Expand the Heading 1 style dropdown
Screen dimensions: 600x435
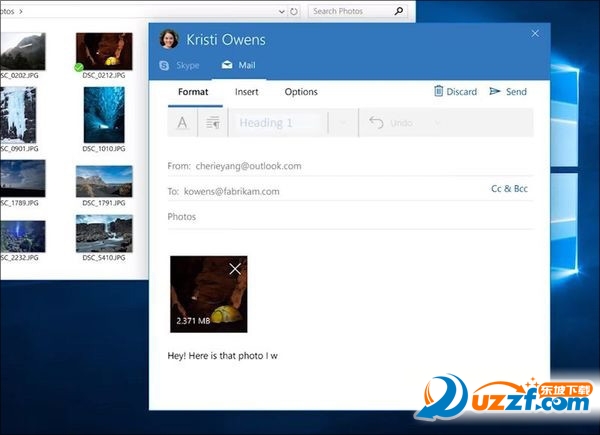coord(343,123)
